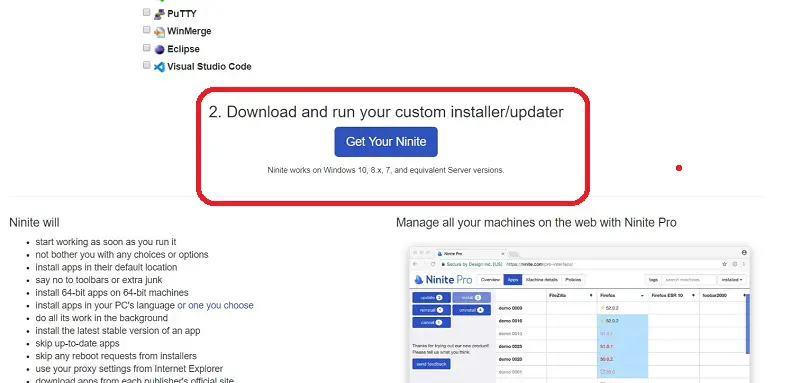Click 'install 64-bit apps on 64-bit machines'
800x383 pixels.
click(112, 293)
